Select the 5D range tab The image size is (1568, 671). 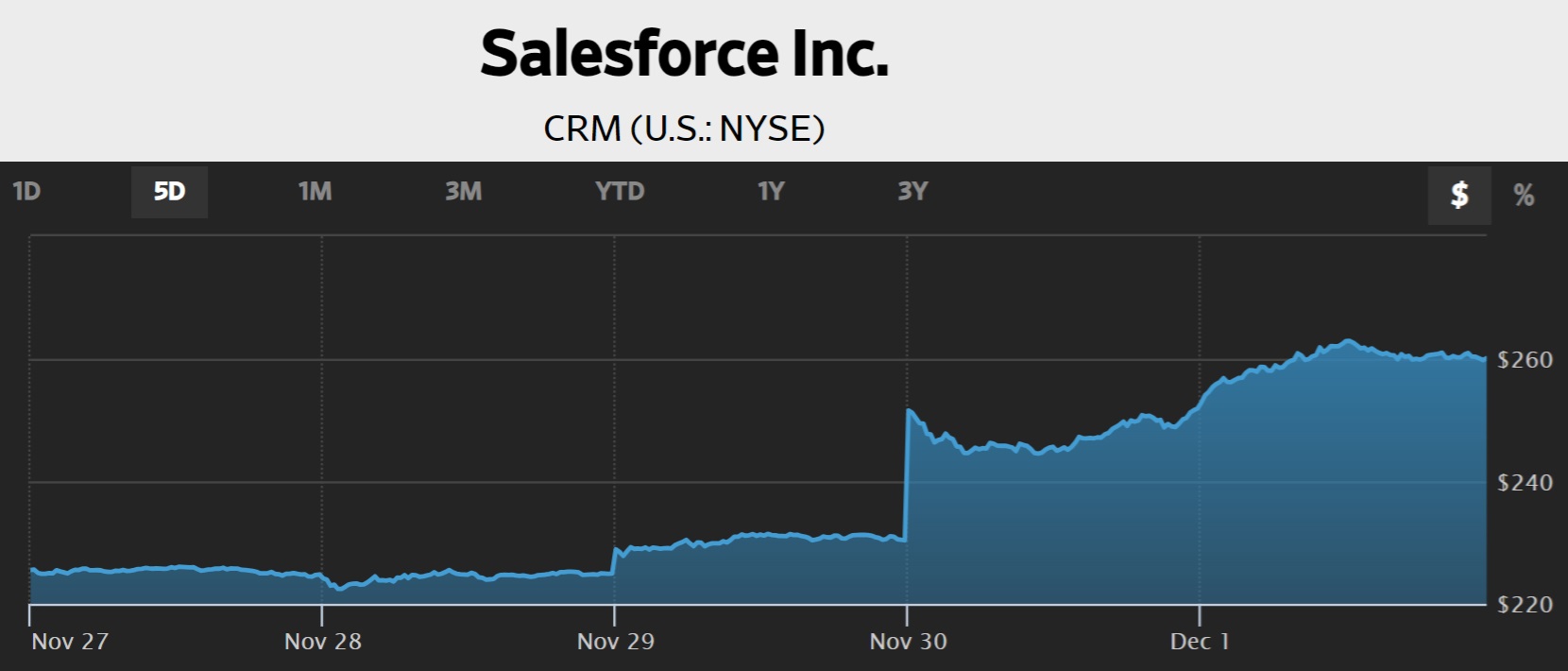(169, 192)
